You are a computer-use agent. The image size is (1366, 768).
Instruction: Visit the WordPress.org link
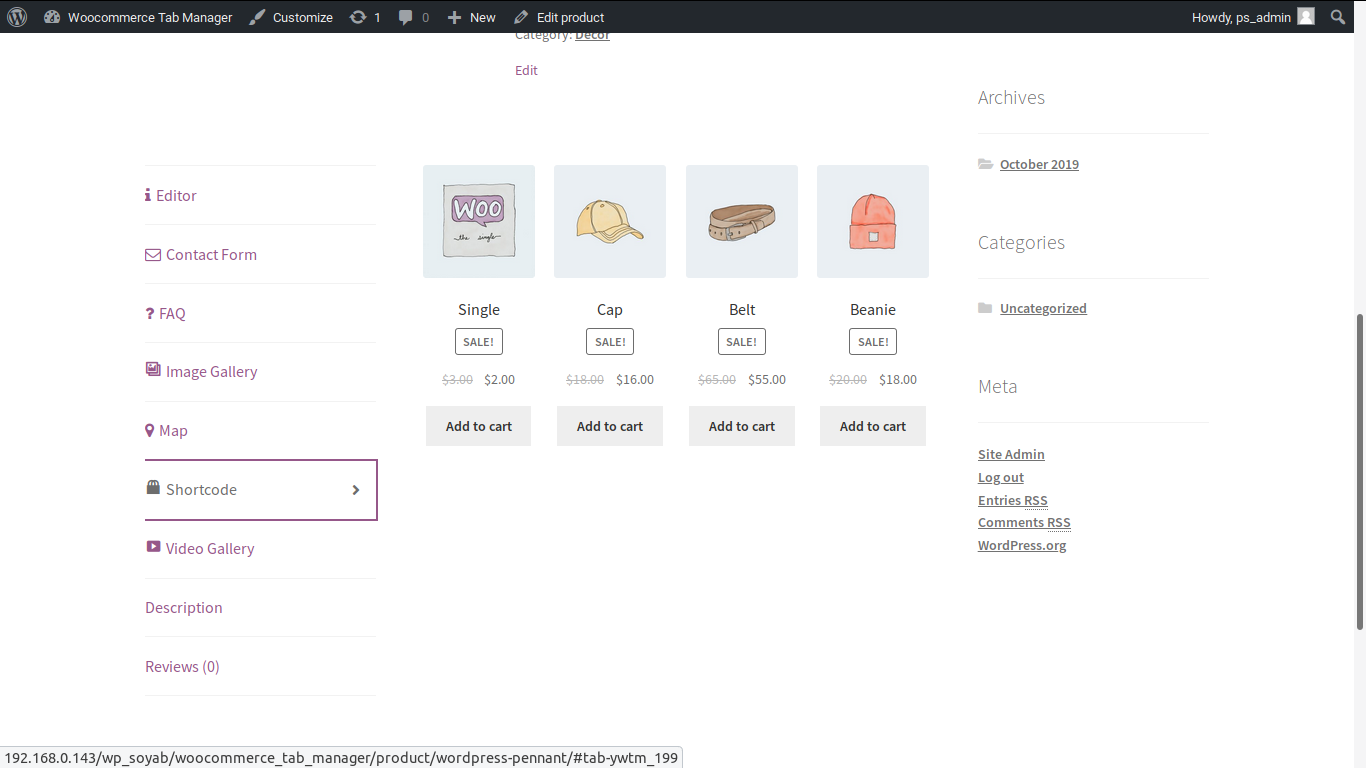click(x=1022, y=545)
